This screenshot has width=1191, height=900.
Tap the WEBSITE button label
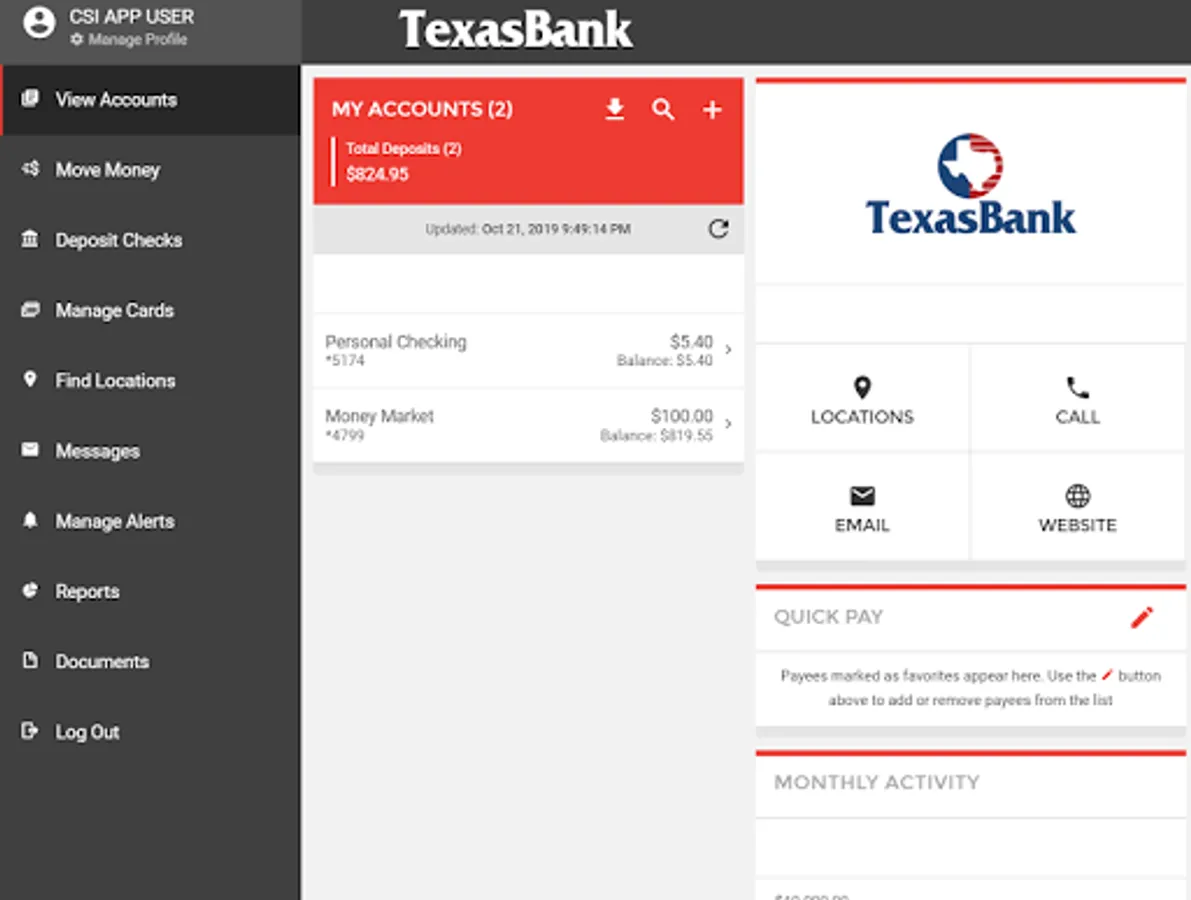coord(1077,525)
